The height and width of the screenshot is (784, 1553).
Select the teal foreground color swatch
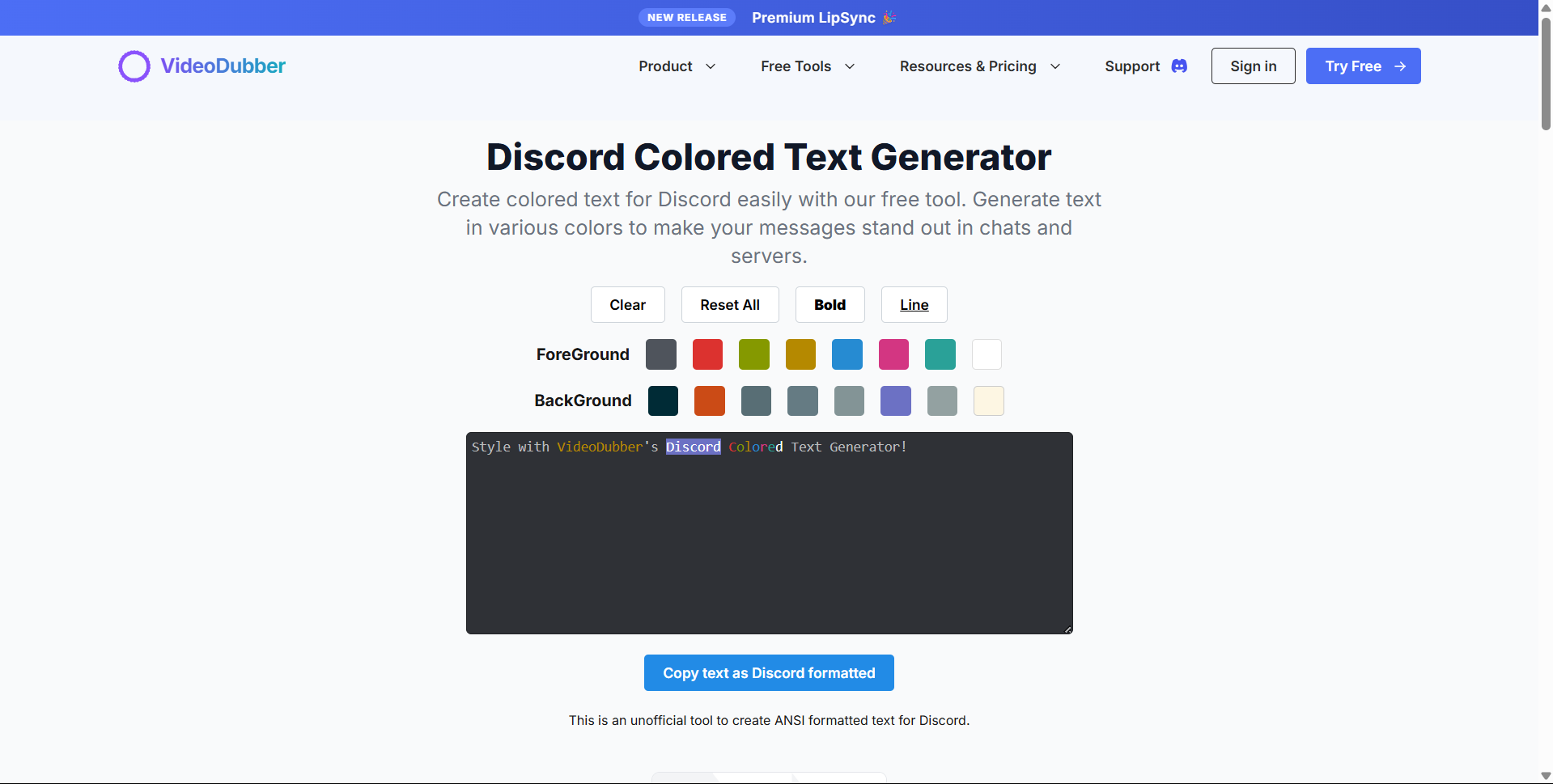(x=940, y=354)
